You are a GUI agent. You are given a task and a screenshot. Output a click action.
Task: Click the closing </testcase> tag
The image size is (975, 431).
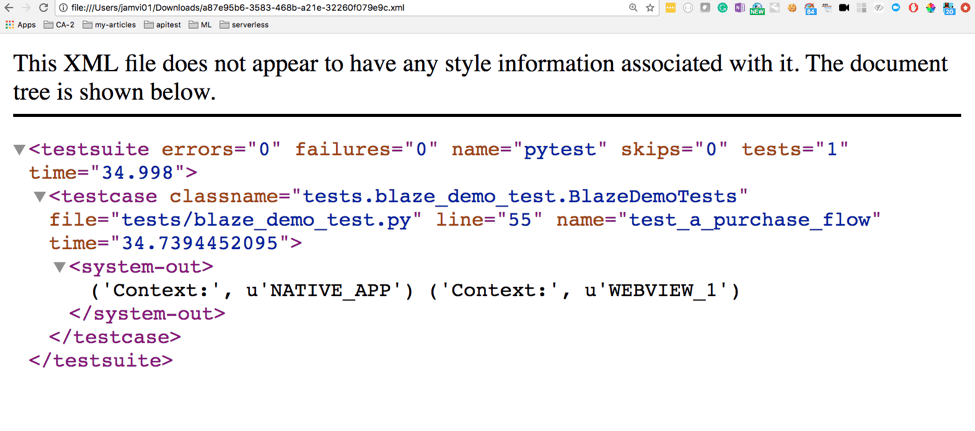(115, 337)
